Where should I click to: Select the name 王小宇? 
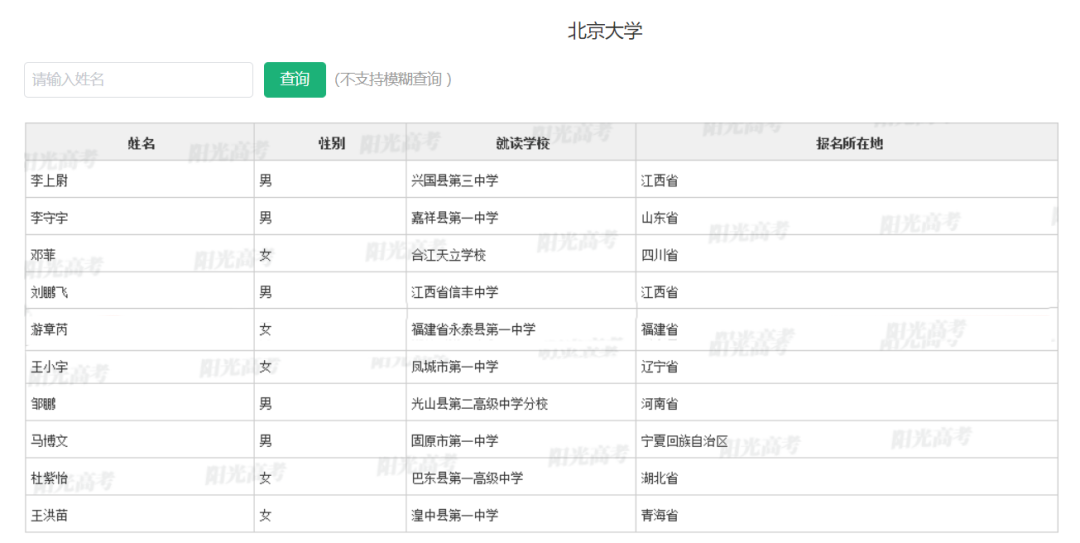pos(49,367)
